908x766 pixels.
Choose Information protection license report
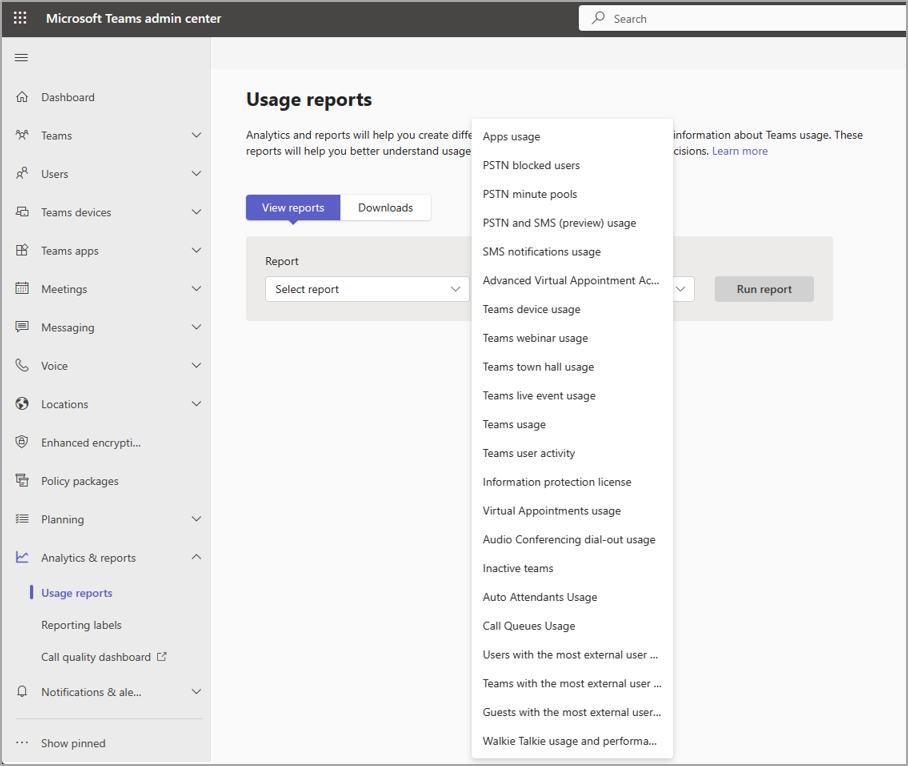[x=572, y=482]
